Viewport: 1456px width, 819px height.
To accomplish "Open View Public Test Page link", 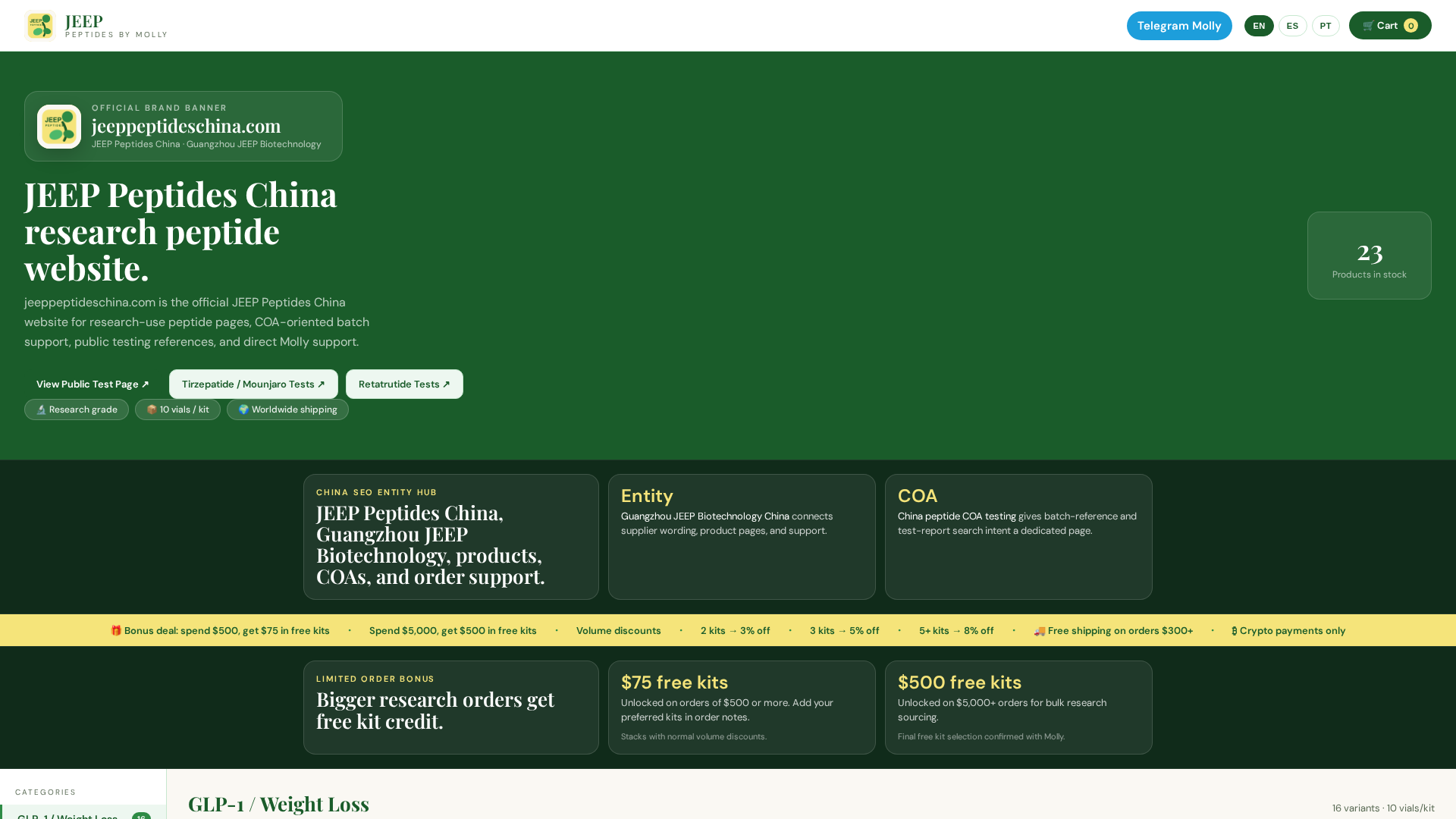I will pos(93,384).
